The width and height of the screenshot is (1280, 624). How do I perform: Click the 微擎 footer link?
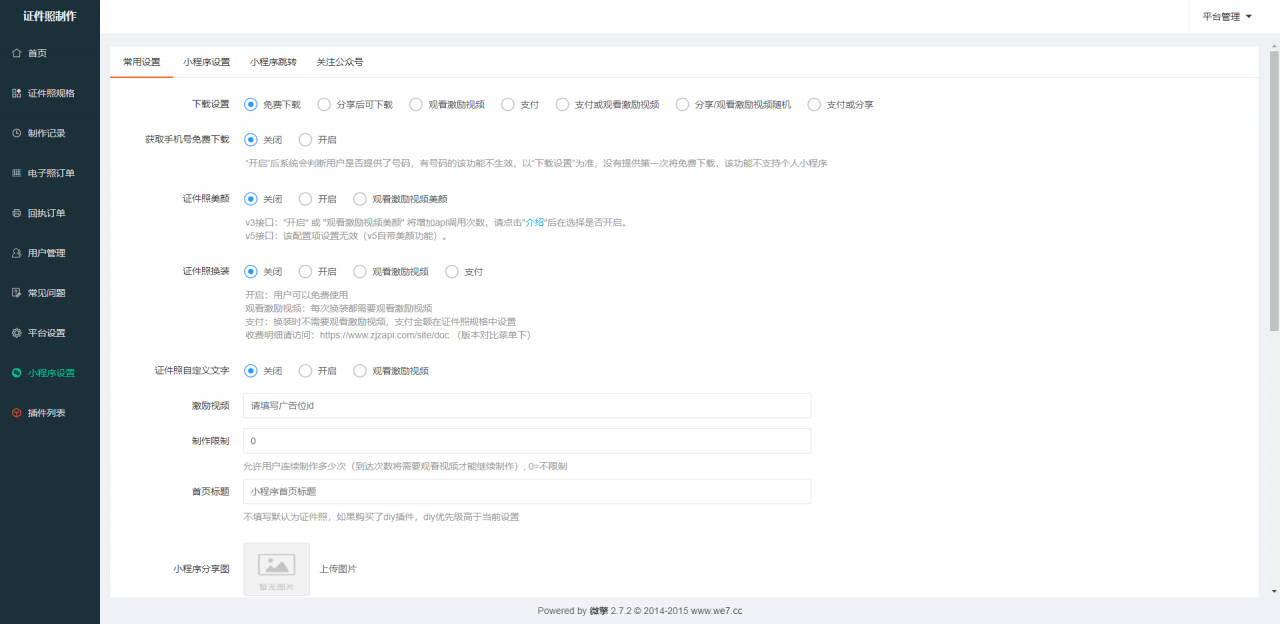(598, 610)
